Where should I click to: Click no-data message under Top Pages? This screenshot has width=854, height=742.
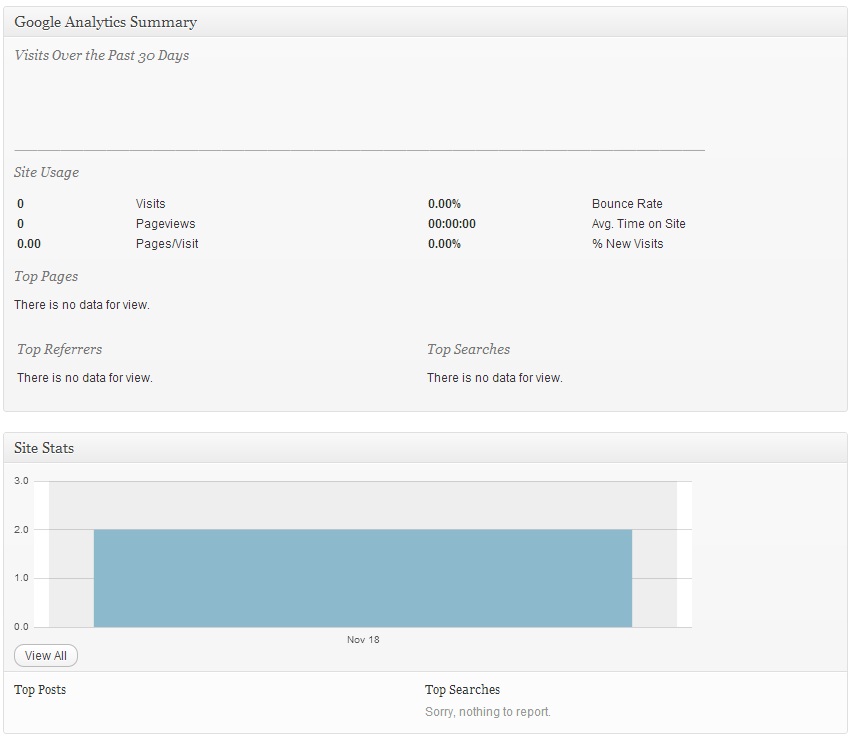(x=82, y=305)
